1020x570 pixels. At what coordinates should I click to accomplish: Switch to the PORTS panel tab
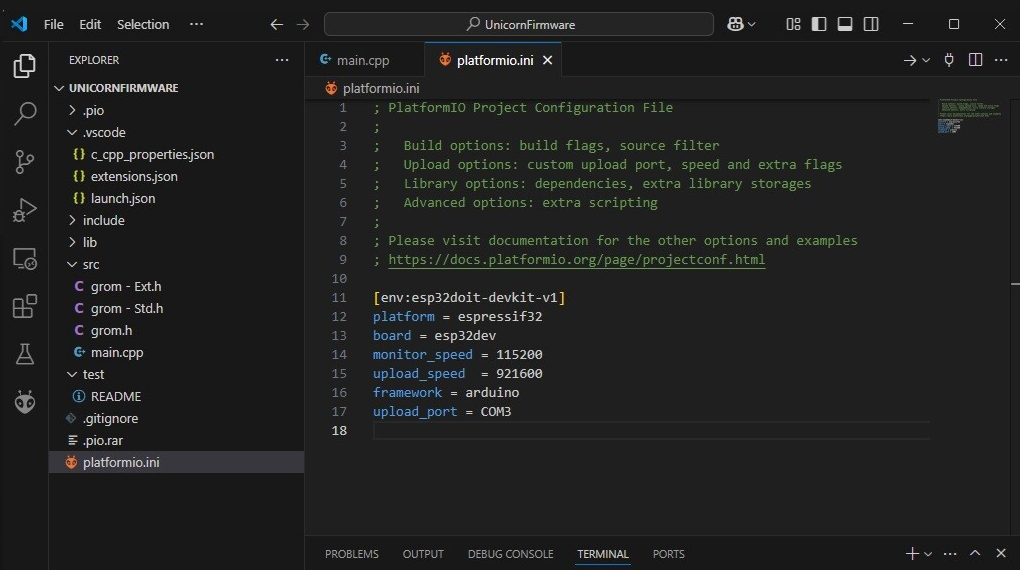tap(669, 554)
